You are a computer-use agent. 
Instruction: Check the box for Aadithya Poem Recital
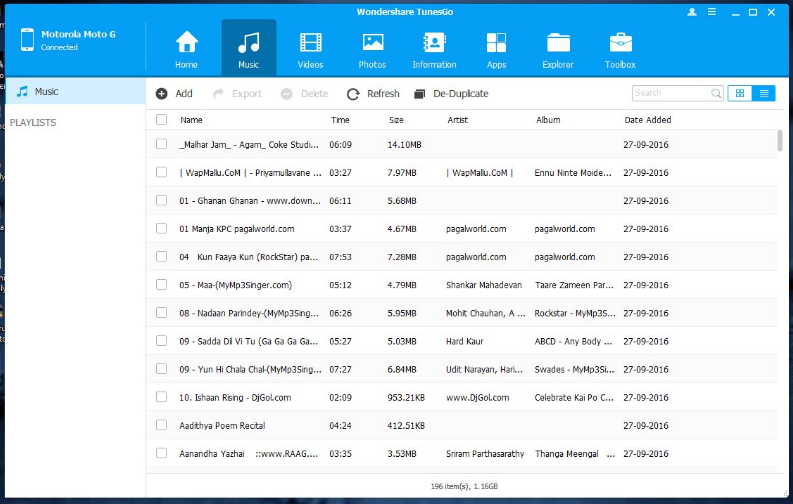coord(162,425)
